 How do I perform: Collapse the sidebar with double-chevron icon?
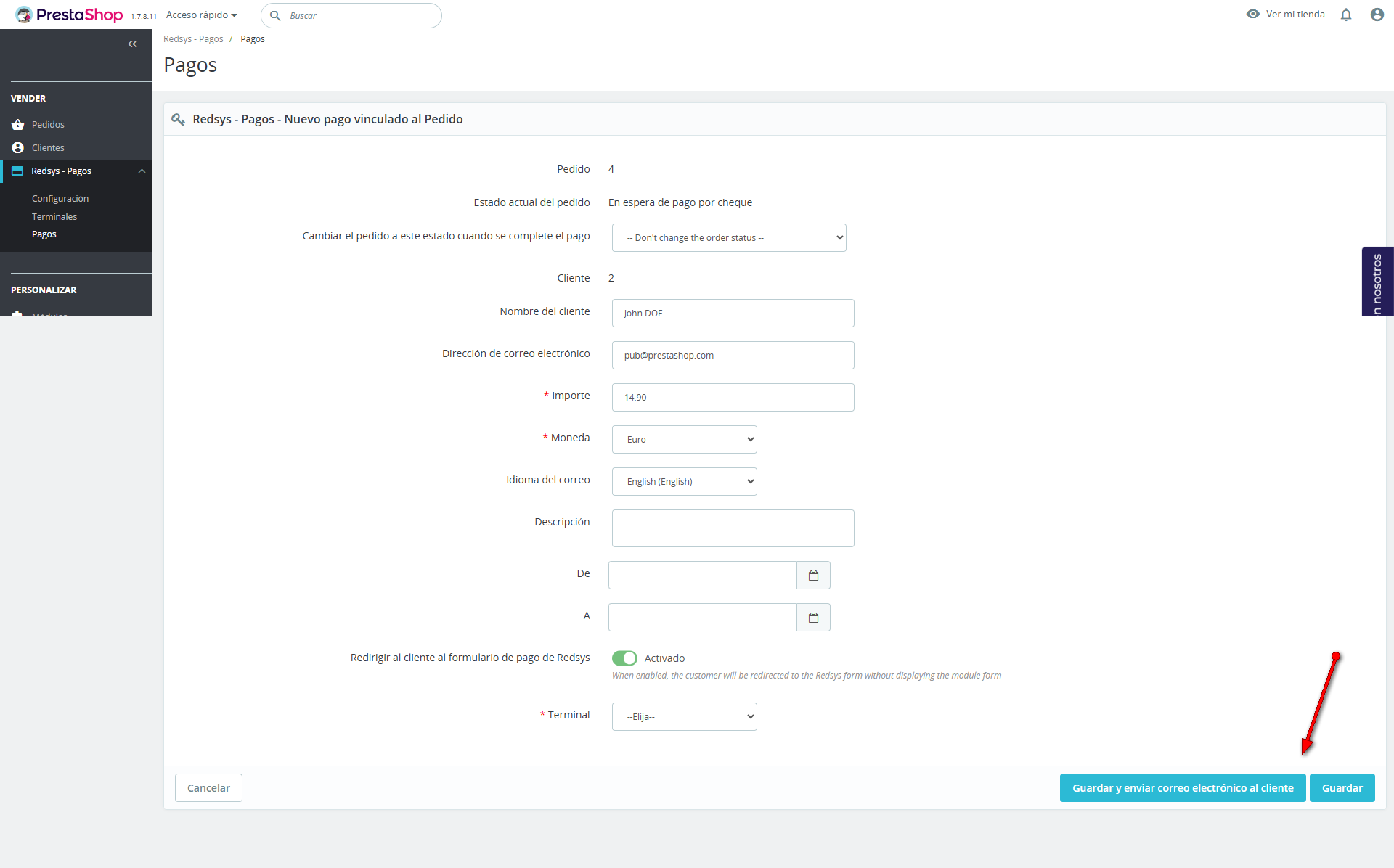pos(132,44)
